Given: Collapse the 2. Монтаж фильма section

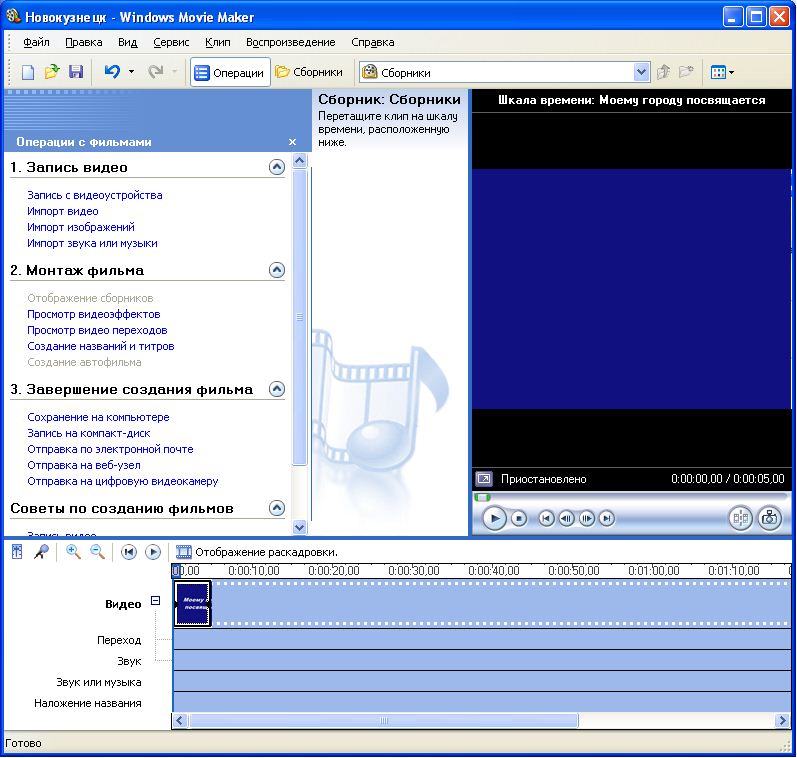Looking at the screenshot, I should [277, 270].
